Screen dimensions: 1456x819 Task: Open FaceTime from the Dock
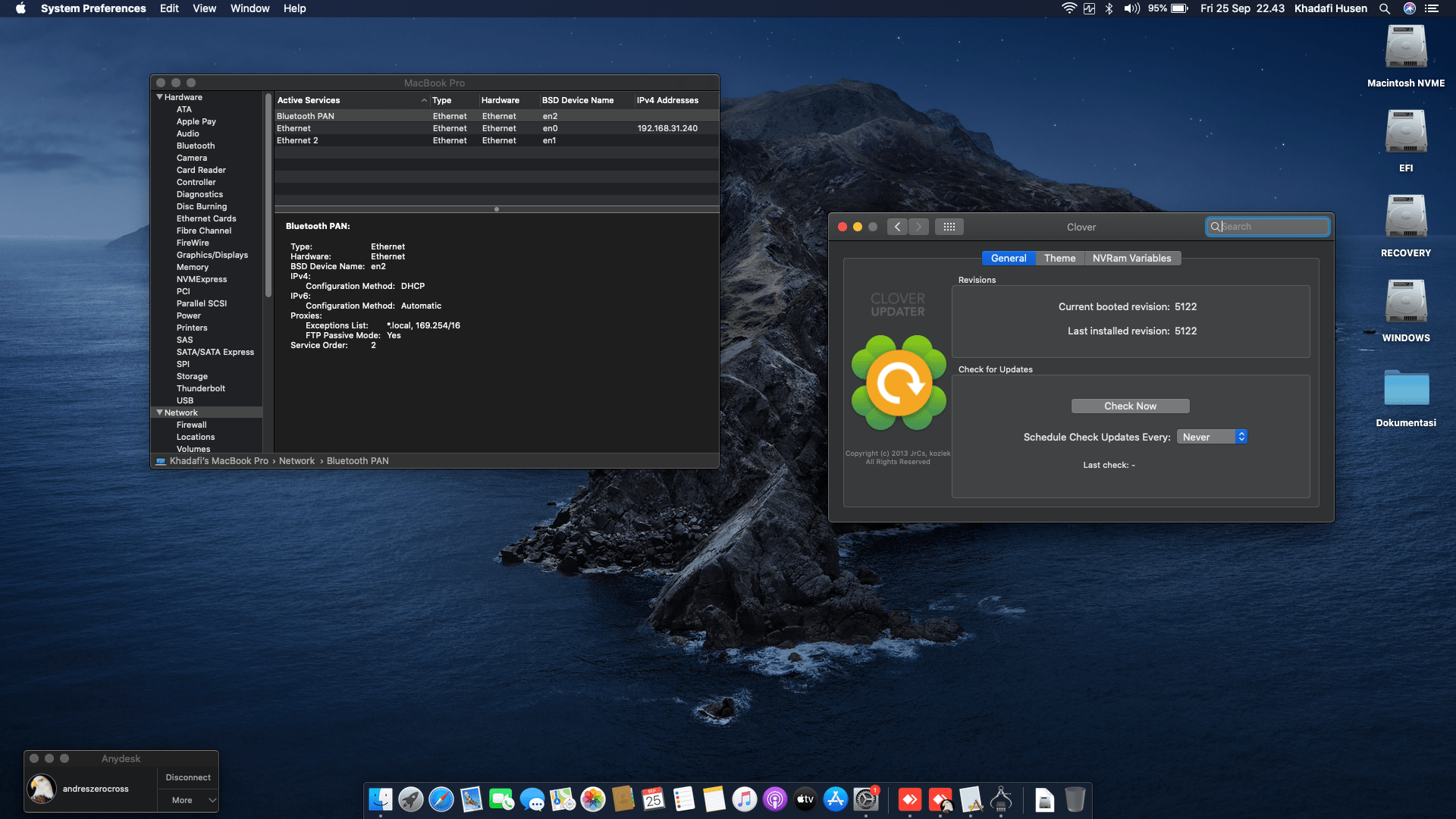tap(502, 799)
